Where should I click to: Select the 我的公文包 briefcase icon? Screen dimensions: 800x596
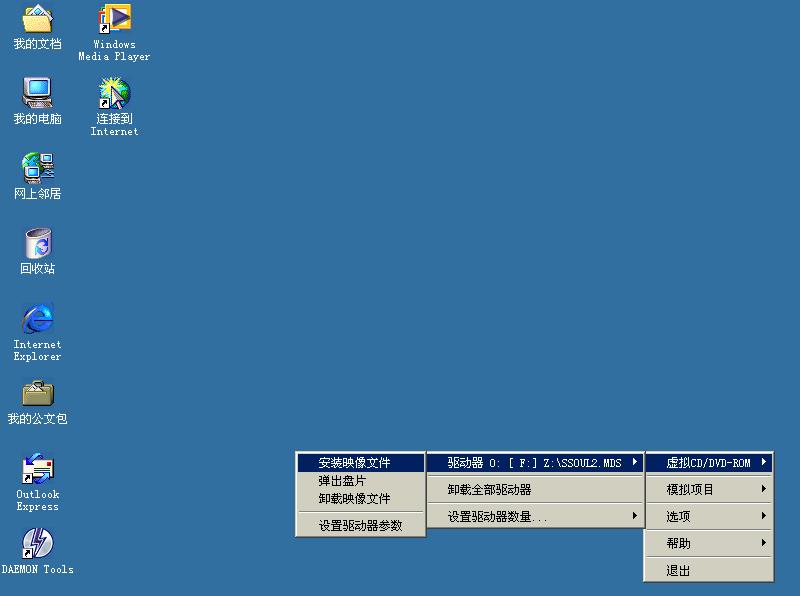click(x=37, y=403)
